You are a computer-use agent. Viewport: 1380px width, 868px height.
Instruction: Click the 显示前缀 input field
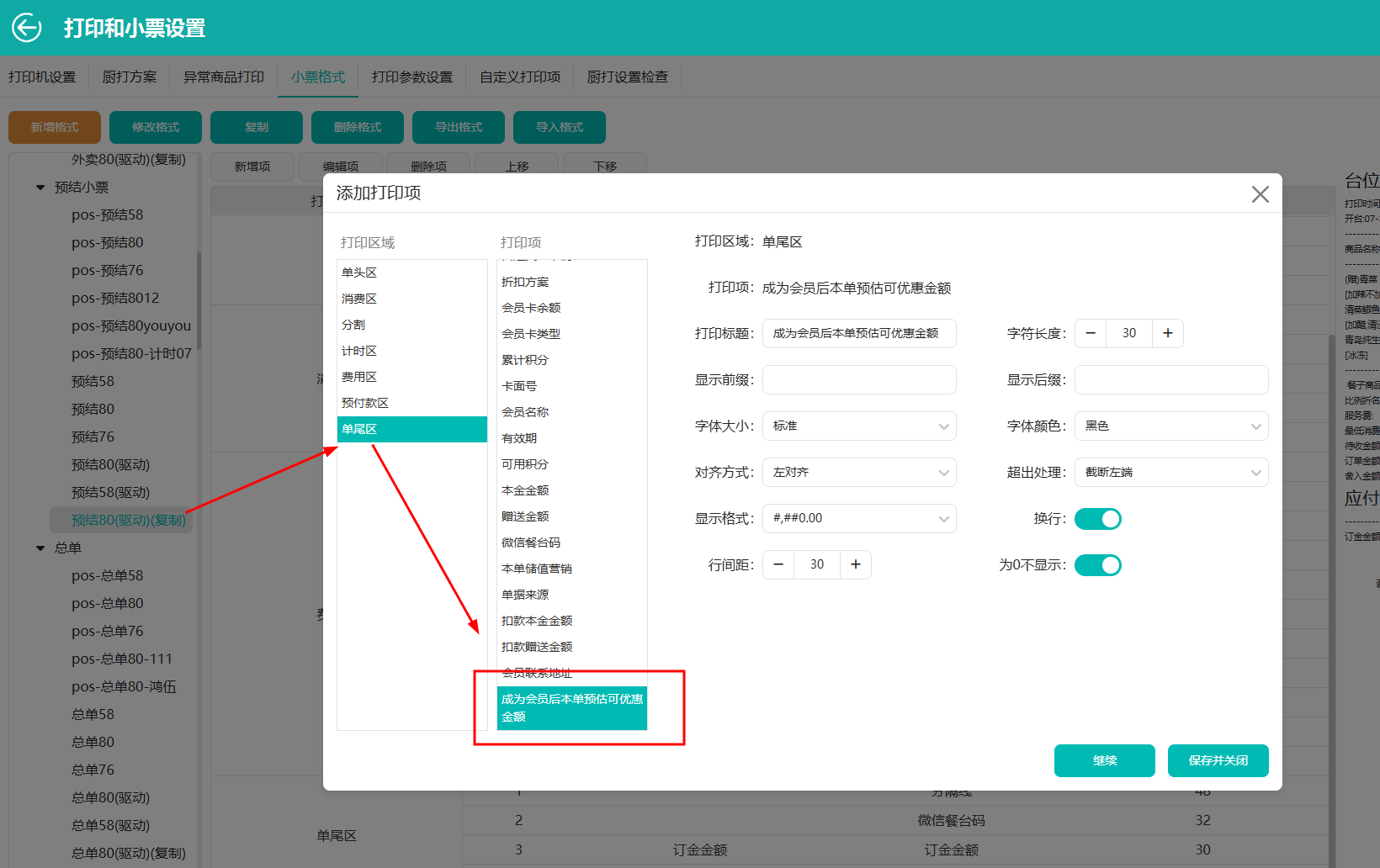pyautogui.click(x=859, y=380)
